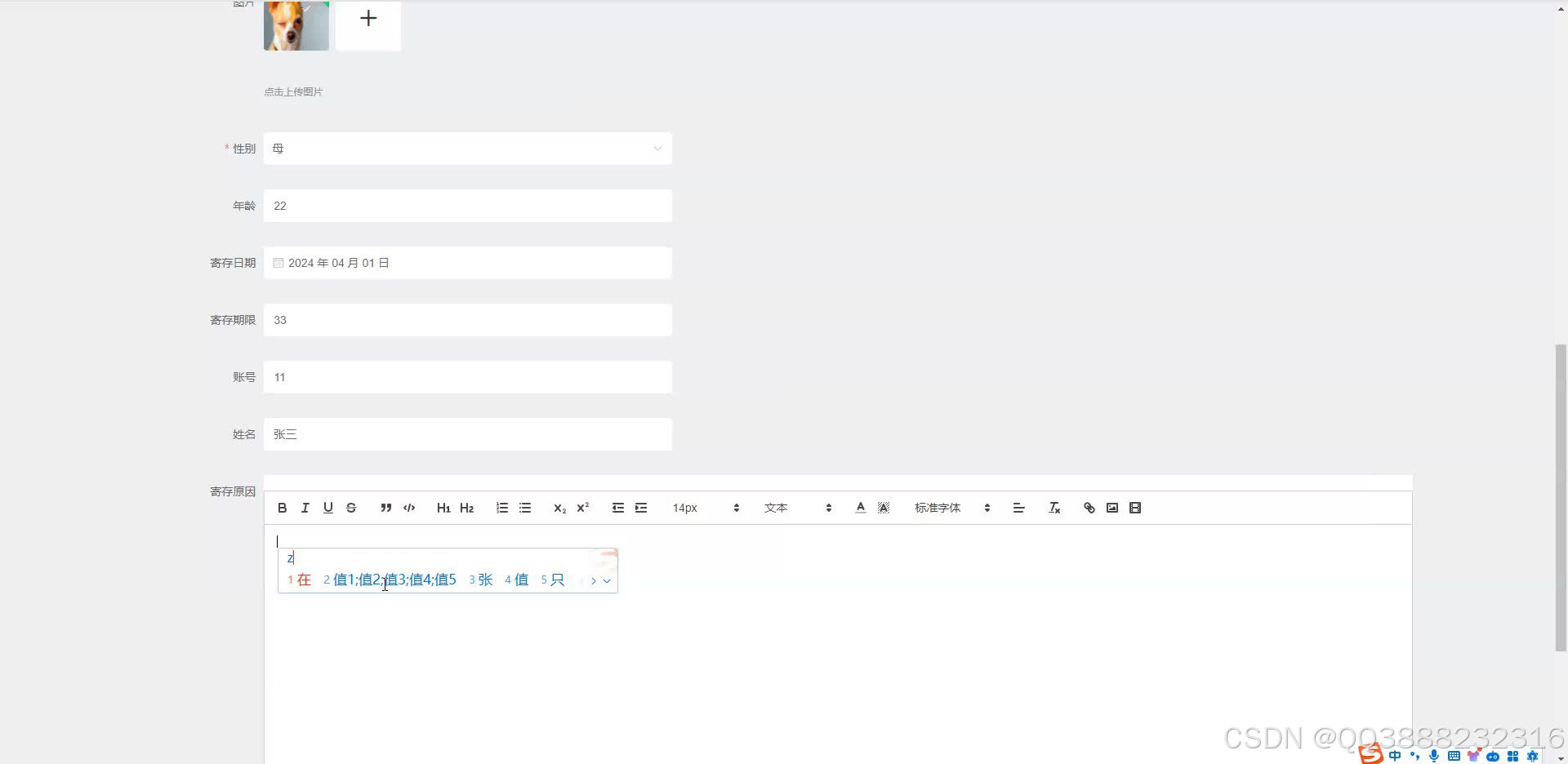
Task: Click the 寄存日期 date field
Action: pyautogui.click(x=468, y=262)
